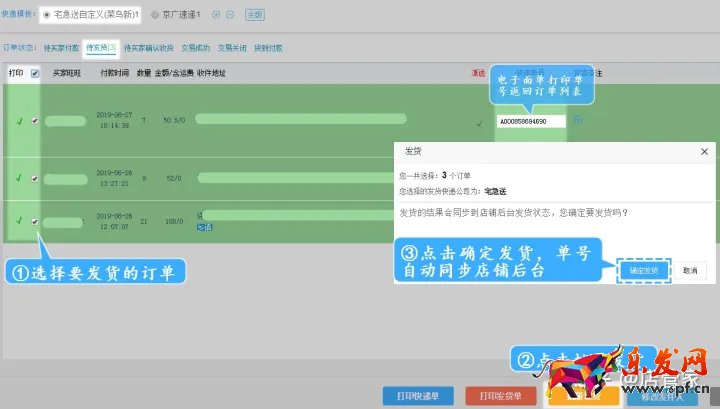Viewport: 720px width, 409px height.
Task: Uncheck the third order row checkbox
Action: click(x=36, y=222)
